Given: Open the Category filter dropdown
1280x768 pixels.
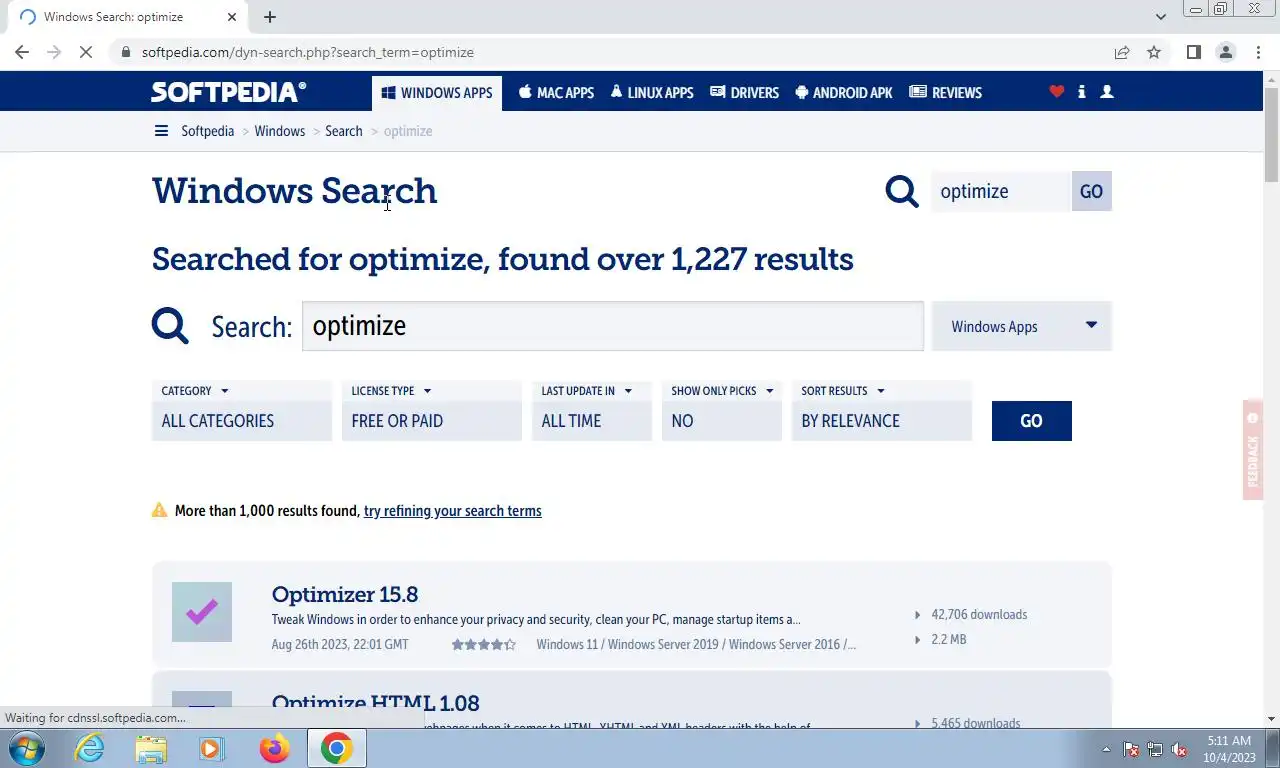Looking at the screenshot, I should [241, 410].
